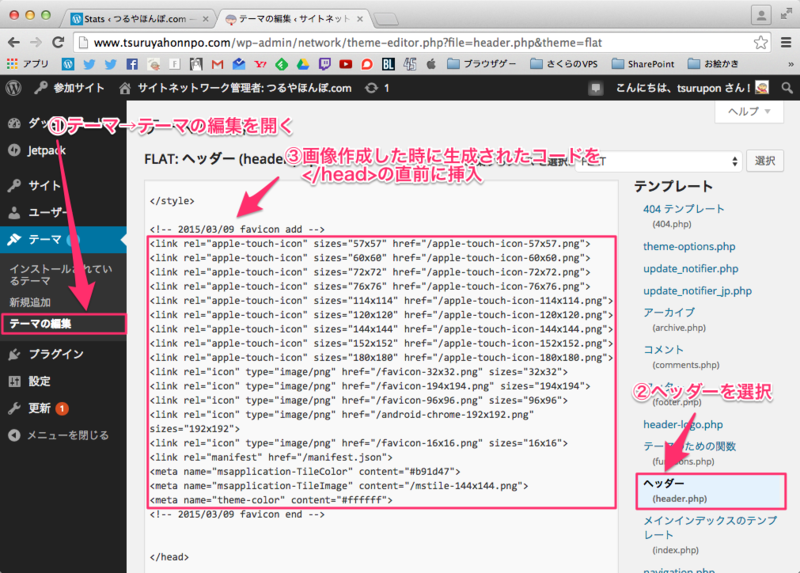Click the WordPress logo in admin bar
800x573 pixels.
(14, 88)
